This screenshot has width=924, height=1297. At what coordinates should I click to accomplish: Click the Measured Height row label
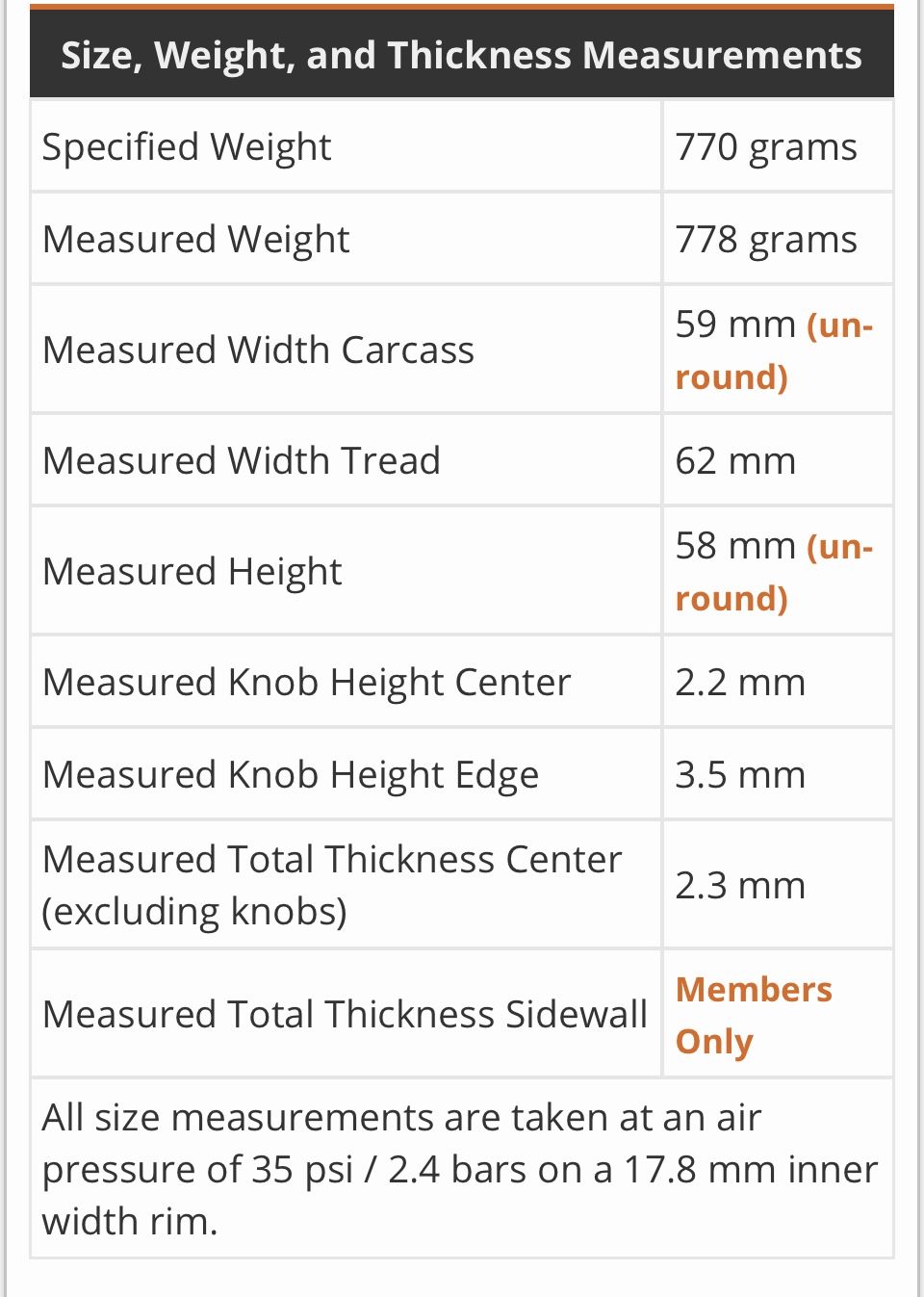(192, 572)
